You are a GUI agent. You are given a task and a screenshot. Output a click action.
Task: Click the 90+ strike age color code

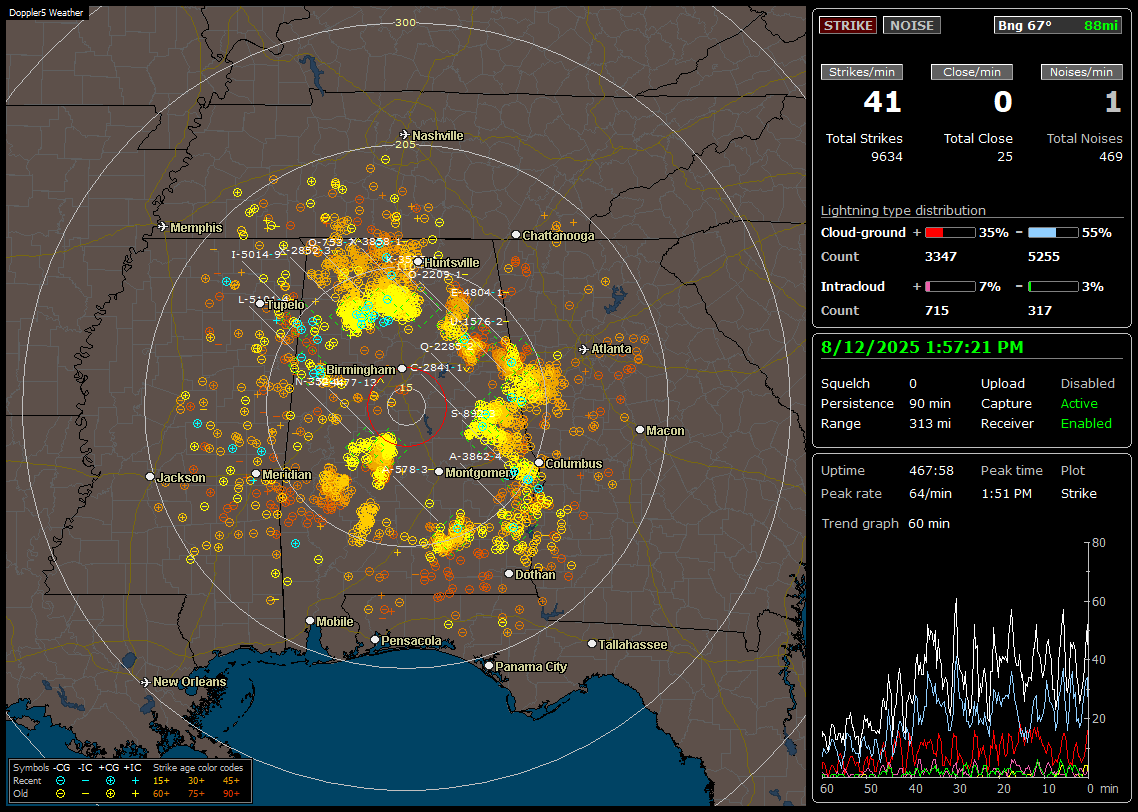(x=231, y=794)
